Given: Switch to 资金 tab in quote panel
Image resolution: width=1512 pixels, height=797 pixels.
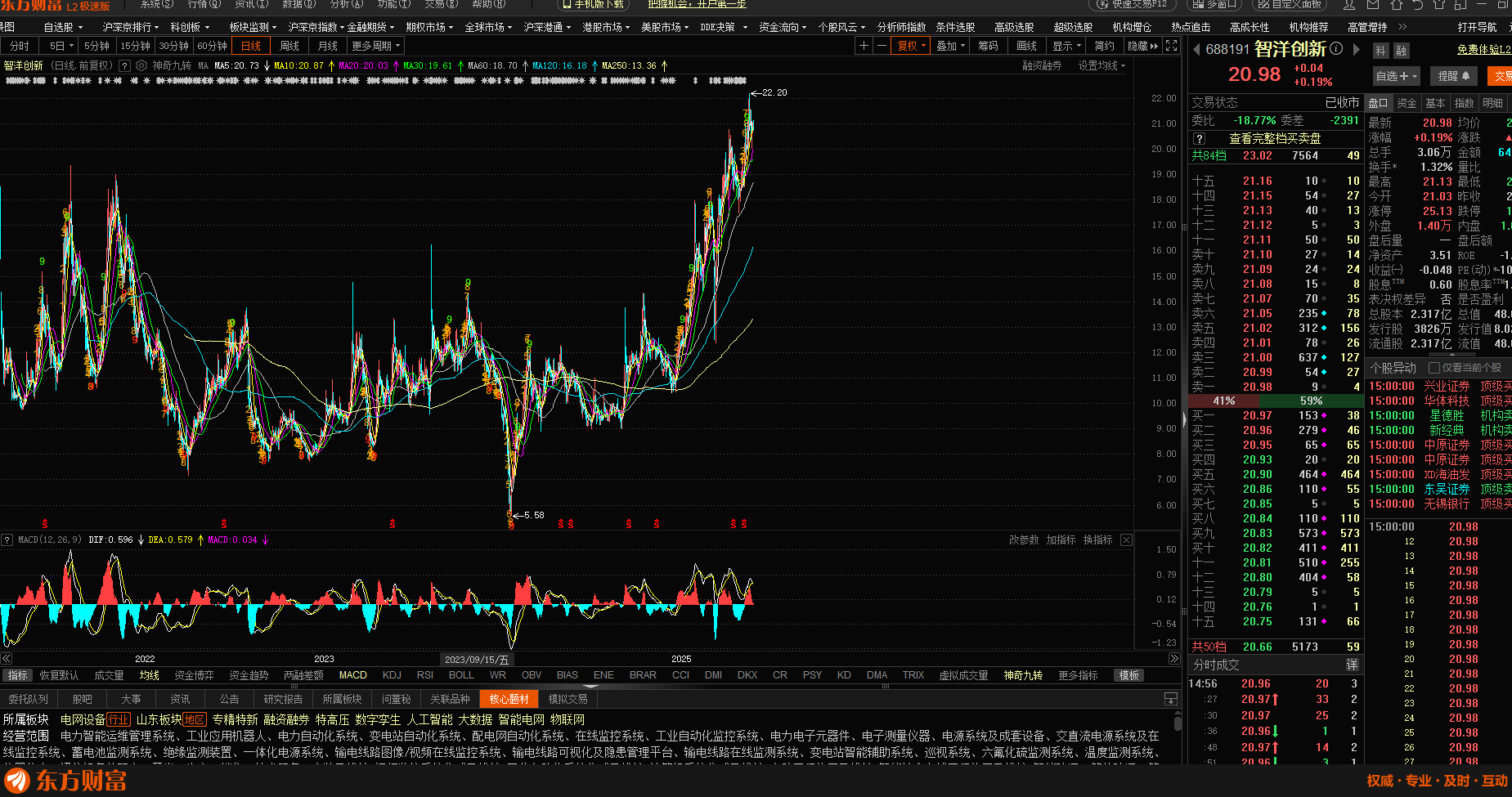Looking at the screenshot, I should [1407, 103].
